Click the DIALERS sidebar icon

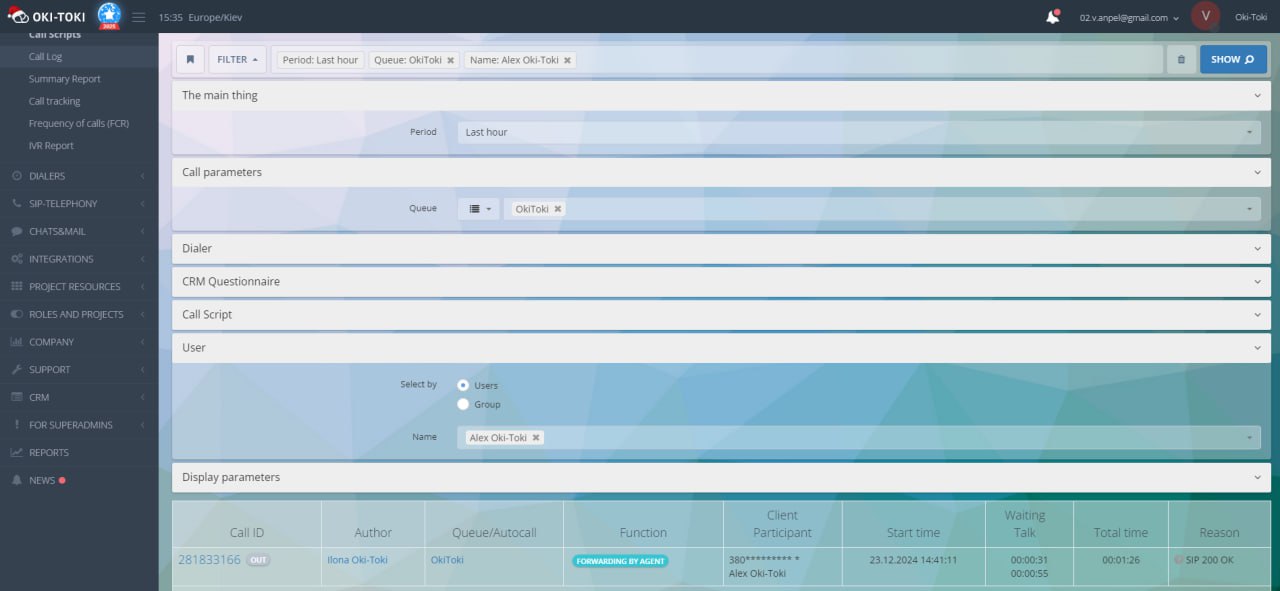pyautogui.click(x=17, y=176)
